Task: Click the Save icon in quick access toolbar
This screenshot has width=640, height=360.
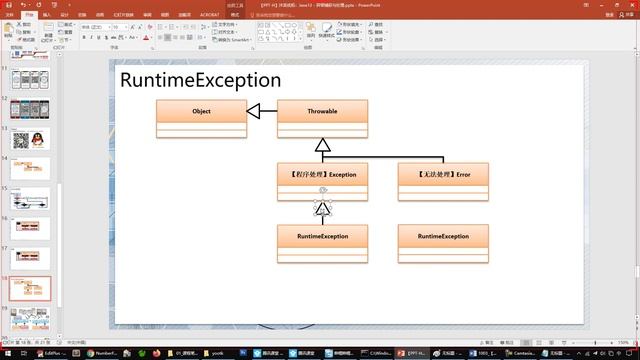Action: pos(9,5)
